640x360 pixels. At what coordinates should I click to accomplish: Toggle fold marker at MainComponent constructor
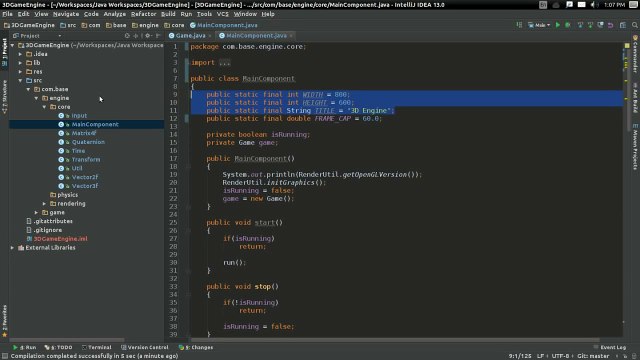pyautogui.click(x=188, y=167)
